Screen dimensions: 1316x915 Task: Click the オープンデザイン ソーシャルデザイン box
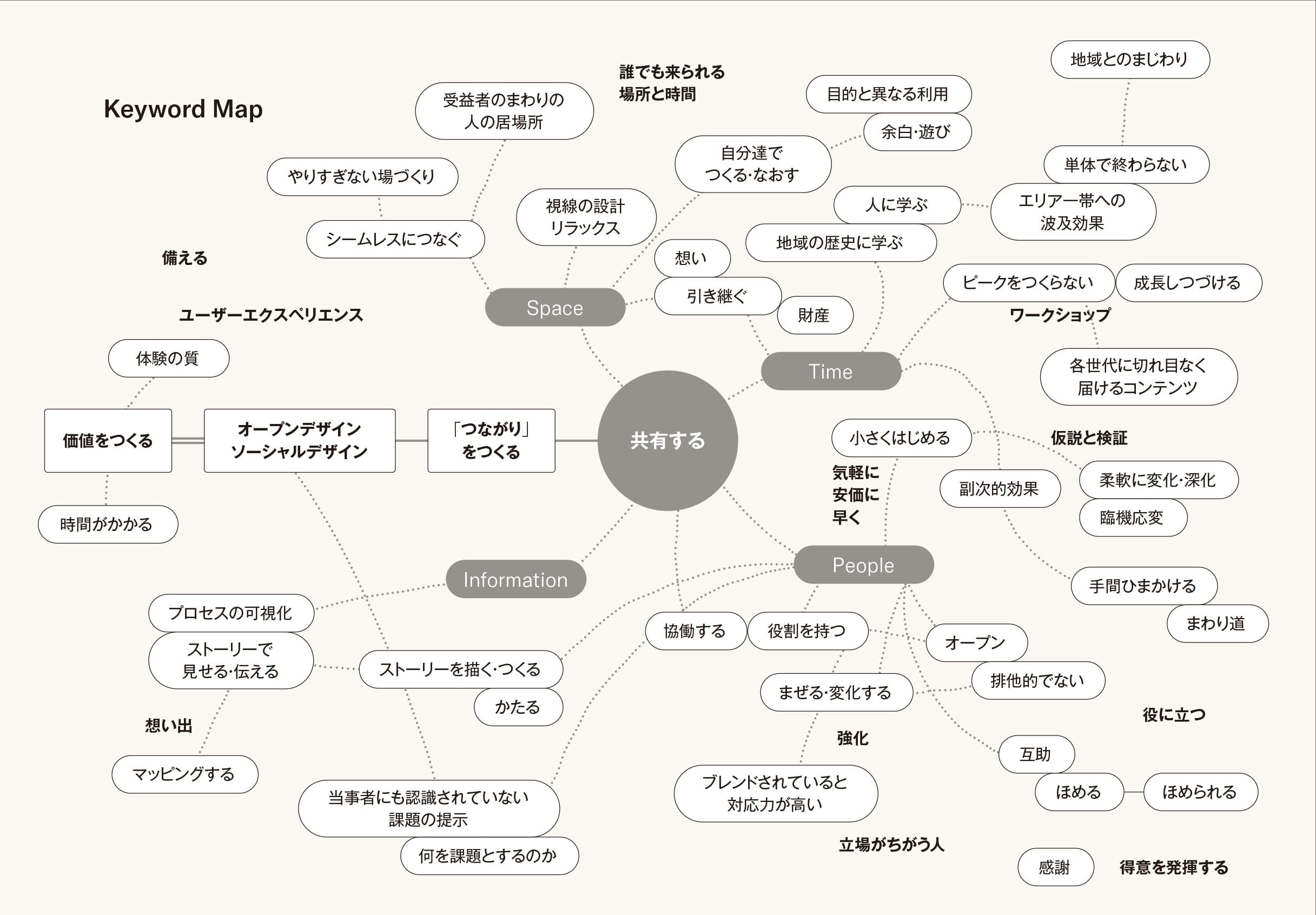point(299,440)
